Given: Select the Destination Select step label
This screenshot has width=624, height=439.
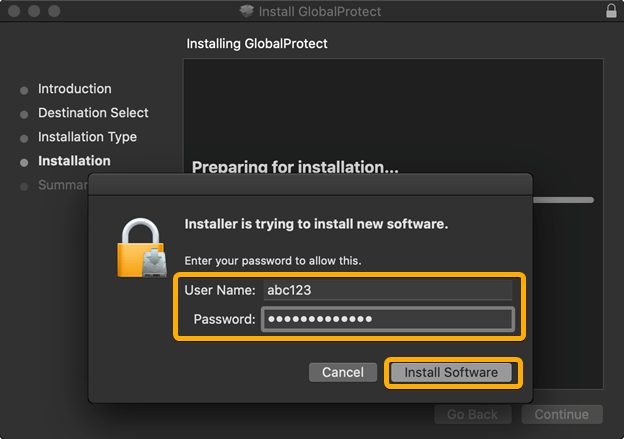Looking at the screenshot, I should tap(93, 113).
